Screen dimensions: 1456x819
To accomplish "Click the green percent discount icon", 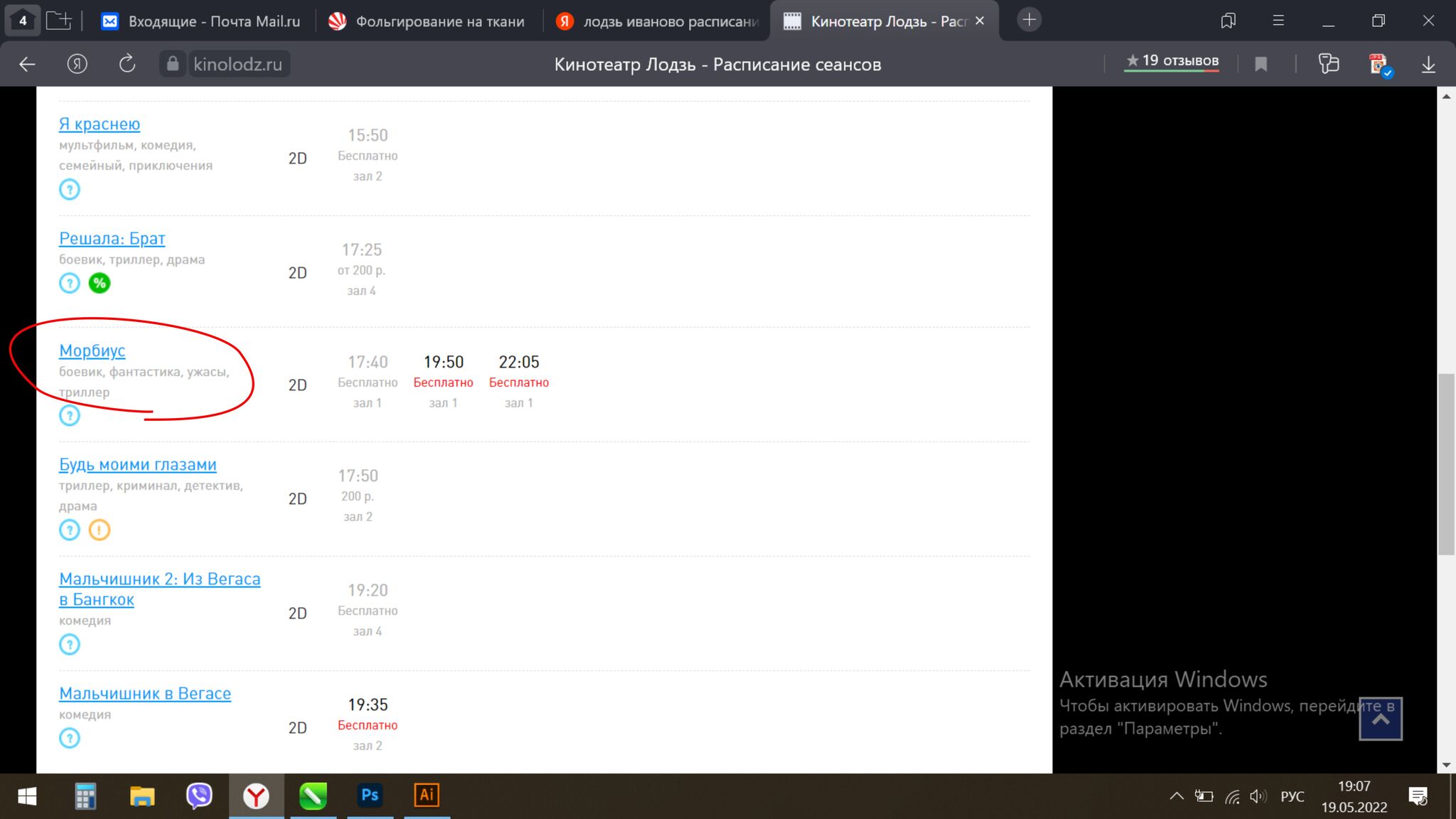I will tap(100, 283).
